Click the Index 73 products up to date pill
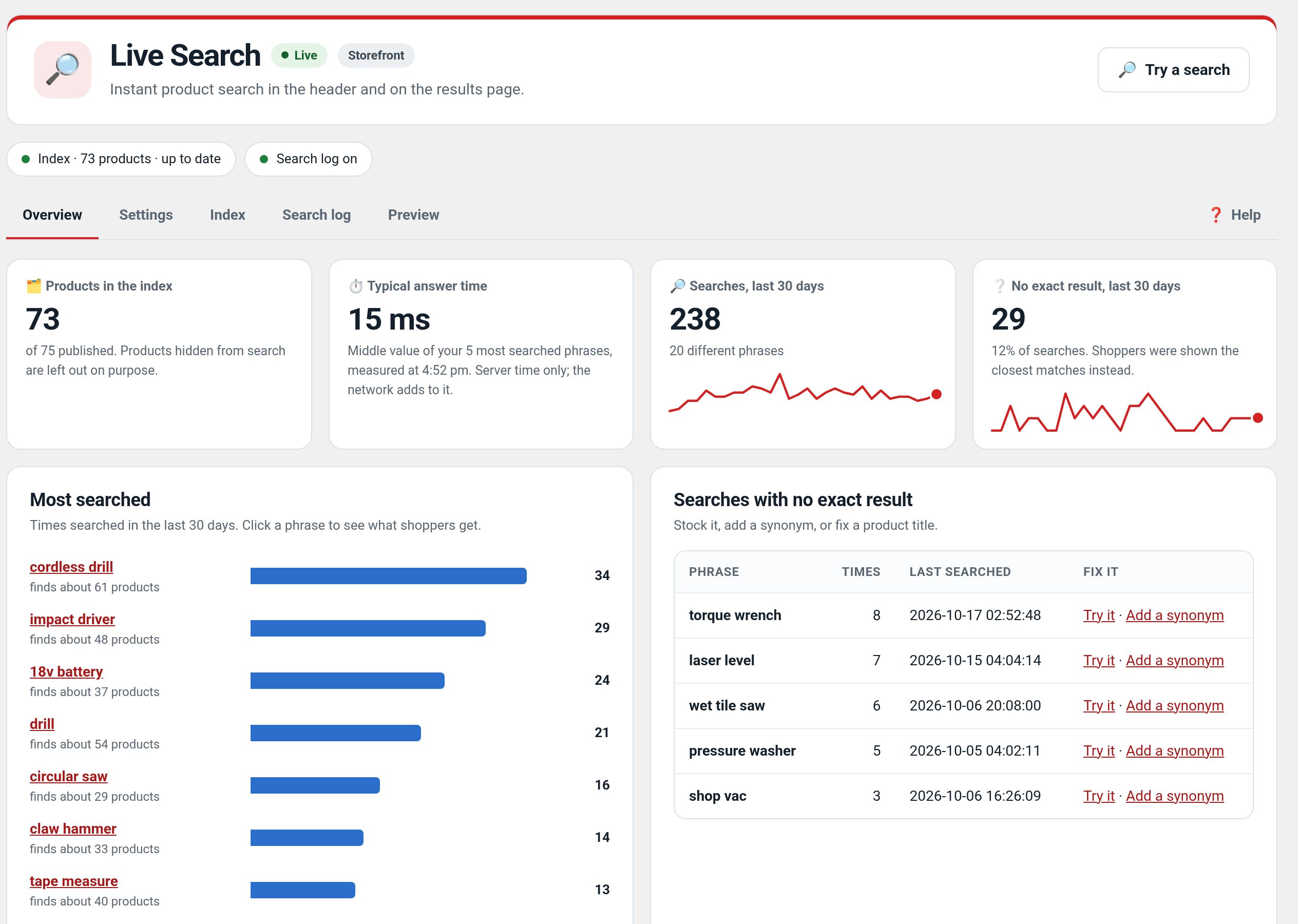The width and height of the screenshot is (1298, 924). 121,159
